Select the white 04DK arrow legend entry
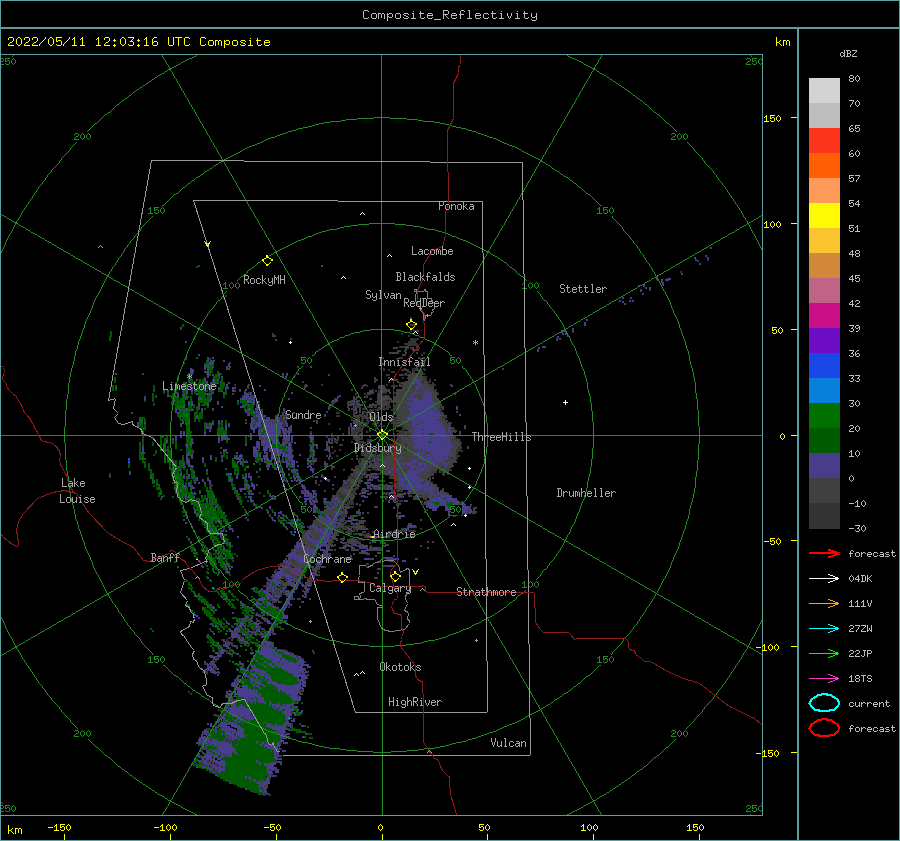Image resolution: width=900 pixels, height=841 pixels. 824,578
